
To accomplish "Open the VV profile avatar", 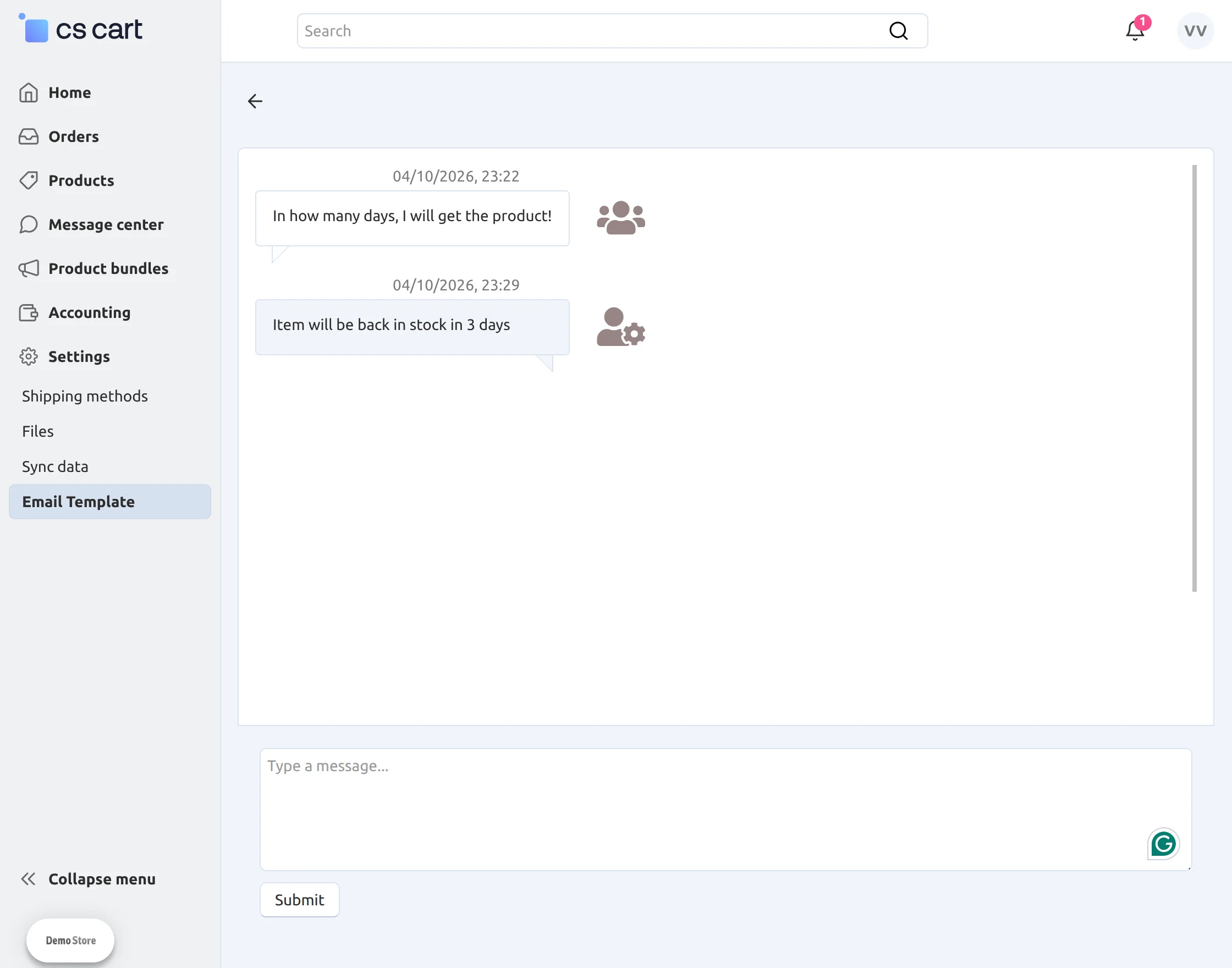I will click(x=1195, y=31).
